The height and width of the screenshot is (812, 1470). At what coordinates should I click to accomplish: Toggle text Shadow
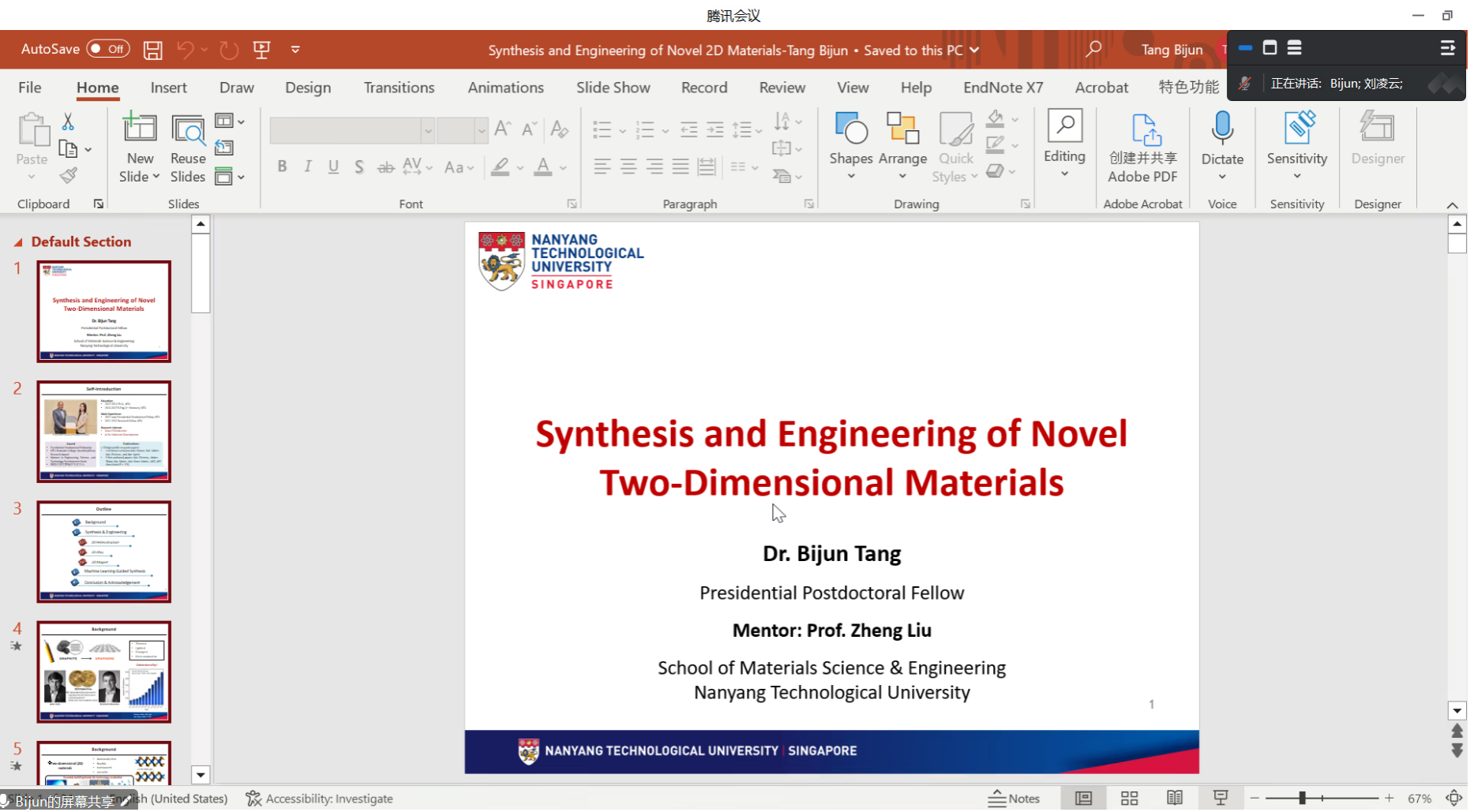point(359,167)
